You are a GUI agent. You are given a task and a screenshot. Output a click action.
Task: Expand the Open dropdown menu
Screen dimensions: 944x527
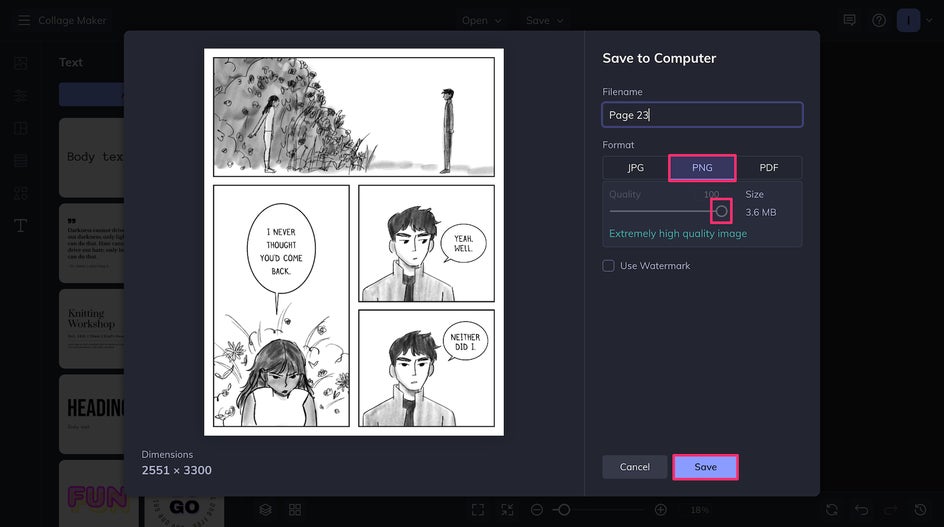482,20
